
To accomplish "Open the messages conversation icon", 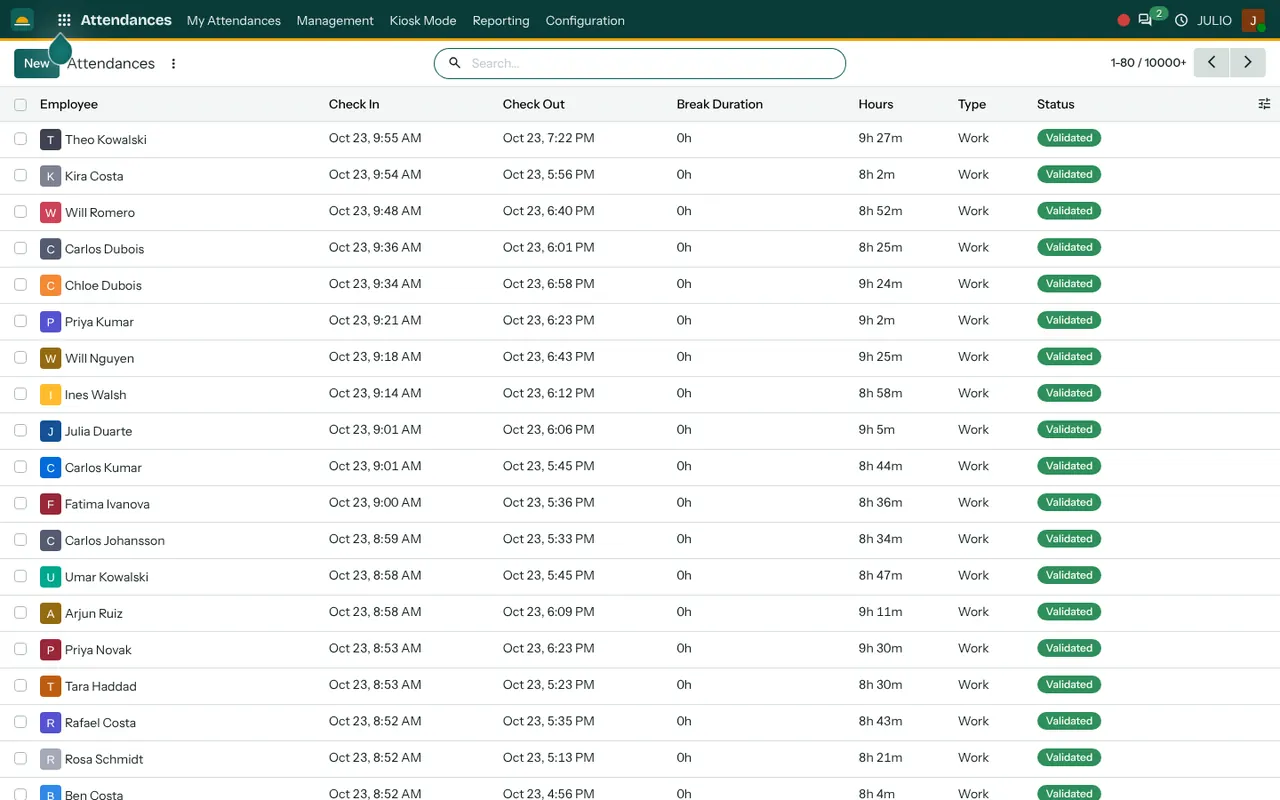I will point(1145,20).
